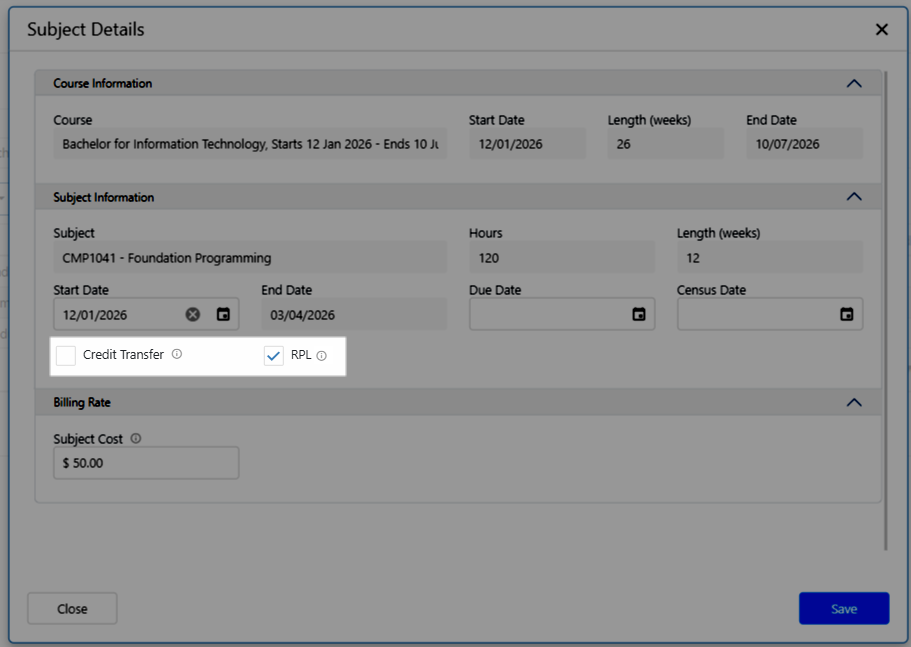Image resolution: width=911 pixels, height=647 pixels.
Task: Click into the Subject Cost field
Action: pos(145,463)
